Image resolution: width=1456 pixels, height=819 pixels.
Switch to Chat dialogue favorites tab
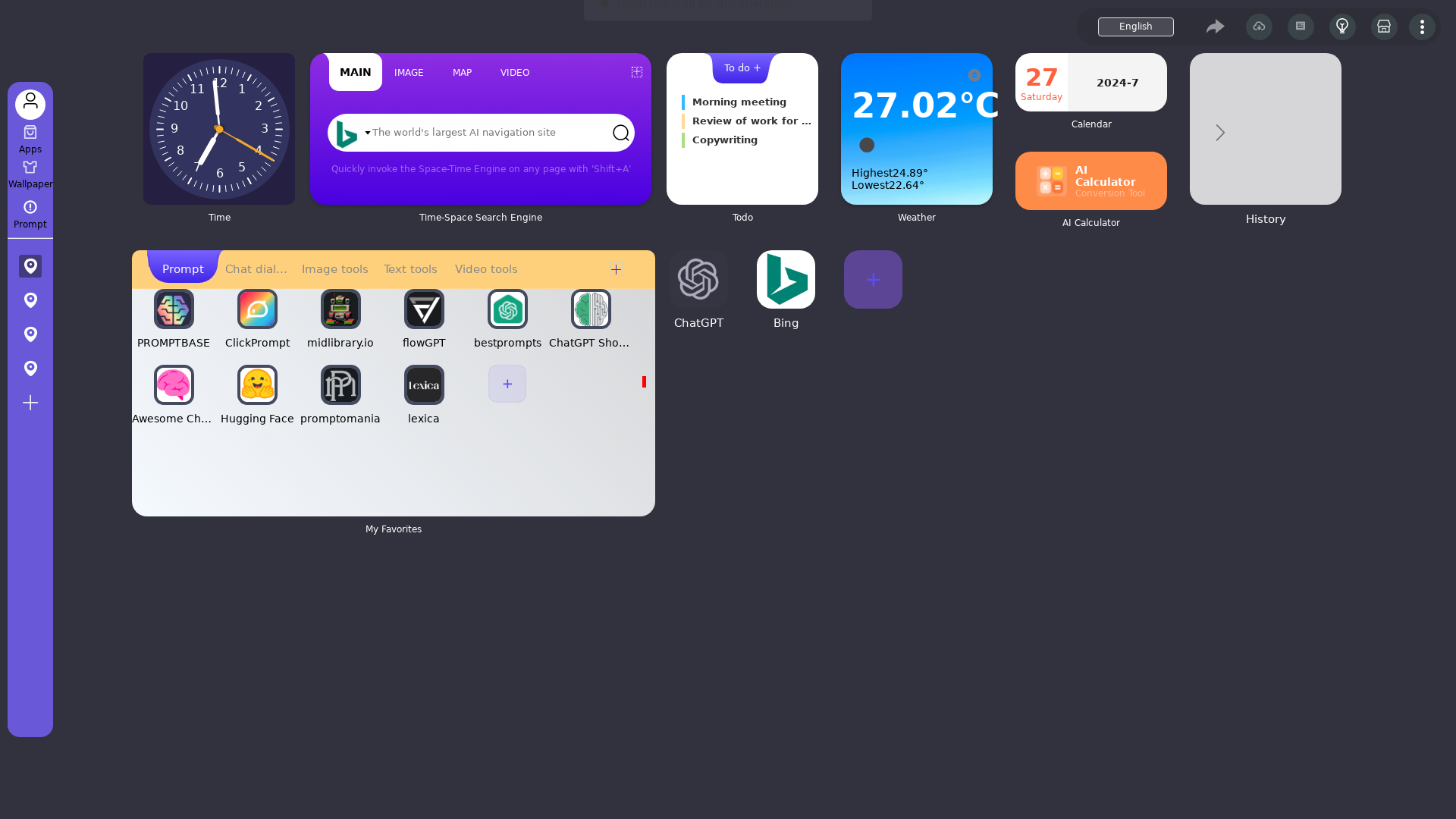coord(256,269)
